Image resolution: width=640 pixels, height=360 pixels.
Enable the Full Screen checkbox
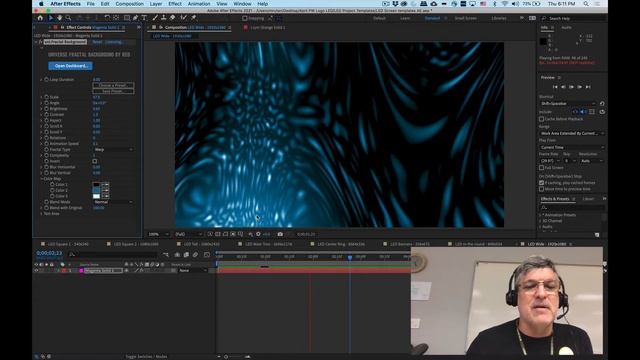point(542,168)
